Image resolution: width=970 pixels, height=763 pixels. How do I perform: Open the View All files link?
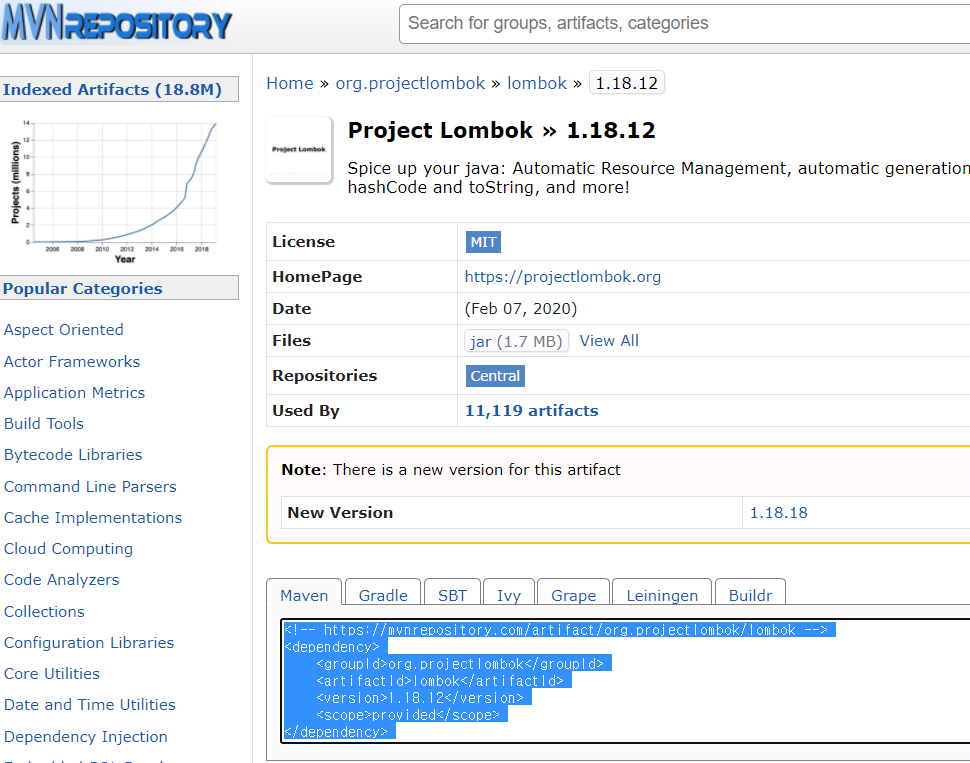tap(609, 341)
